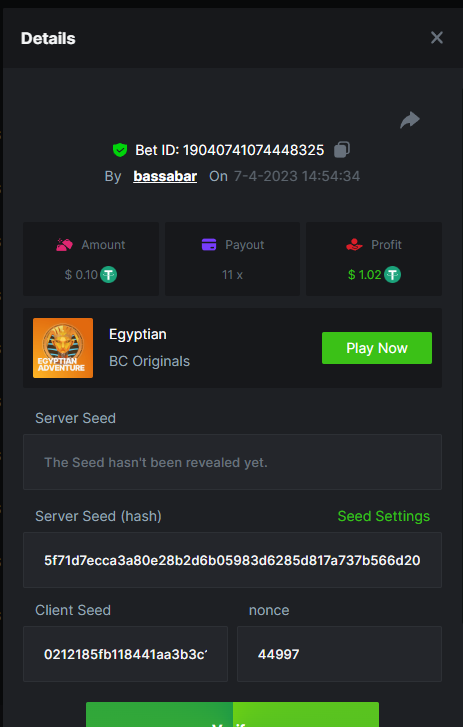Viewport: 463px width, 727px height.
Task: Click the nonce field showing 44997
Action: pos(339,654)
